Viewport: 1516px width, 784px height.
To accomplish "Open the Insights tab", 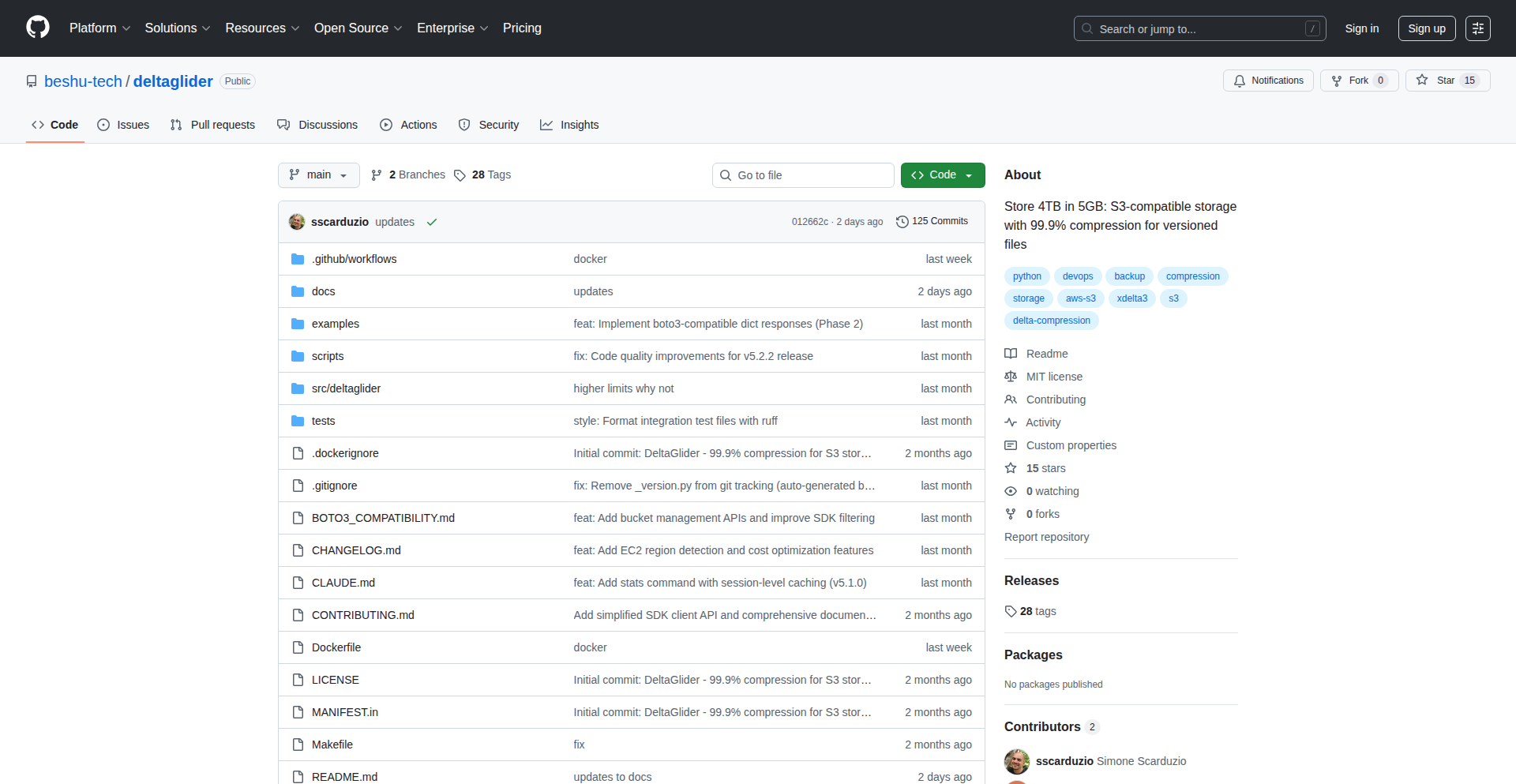I will 569,125.
